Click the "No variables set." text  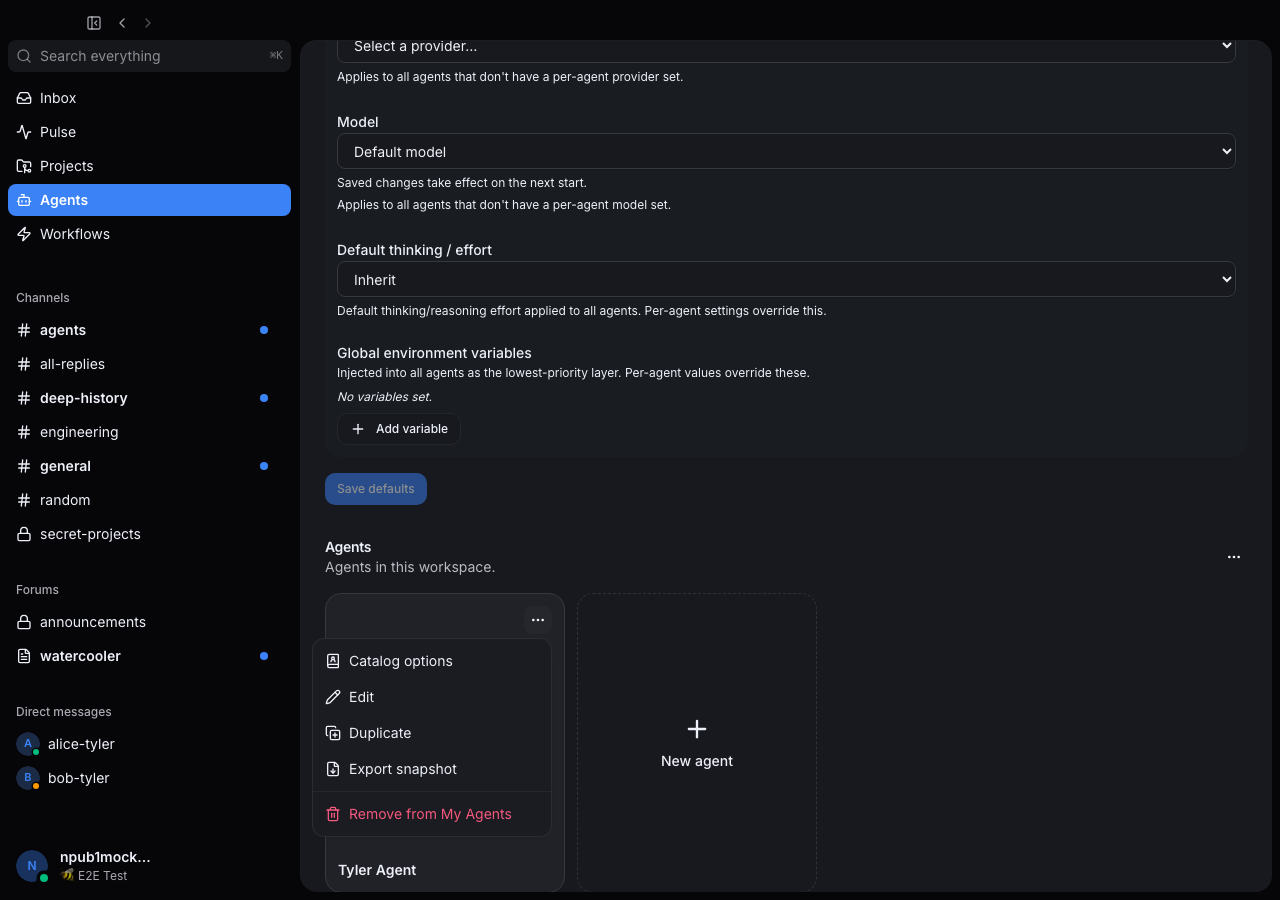384,397
